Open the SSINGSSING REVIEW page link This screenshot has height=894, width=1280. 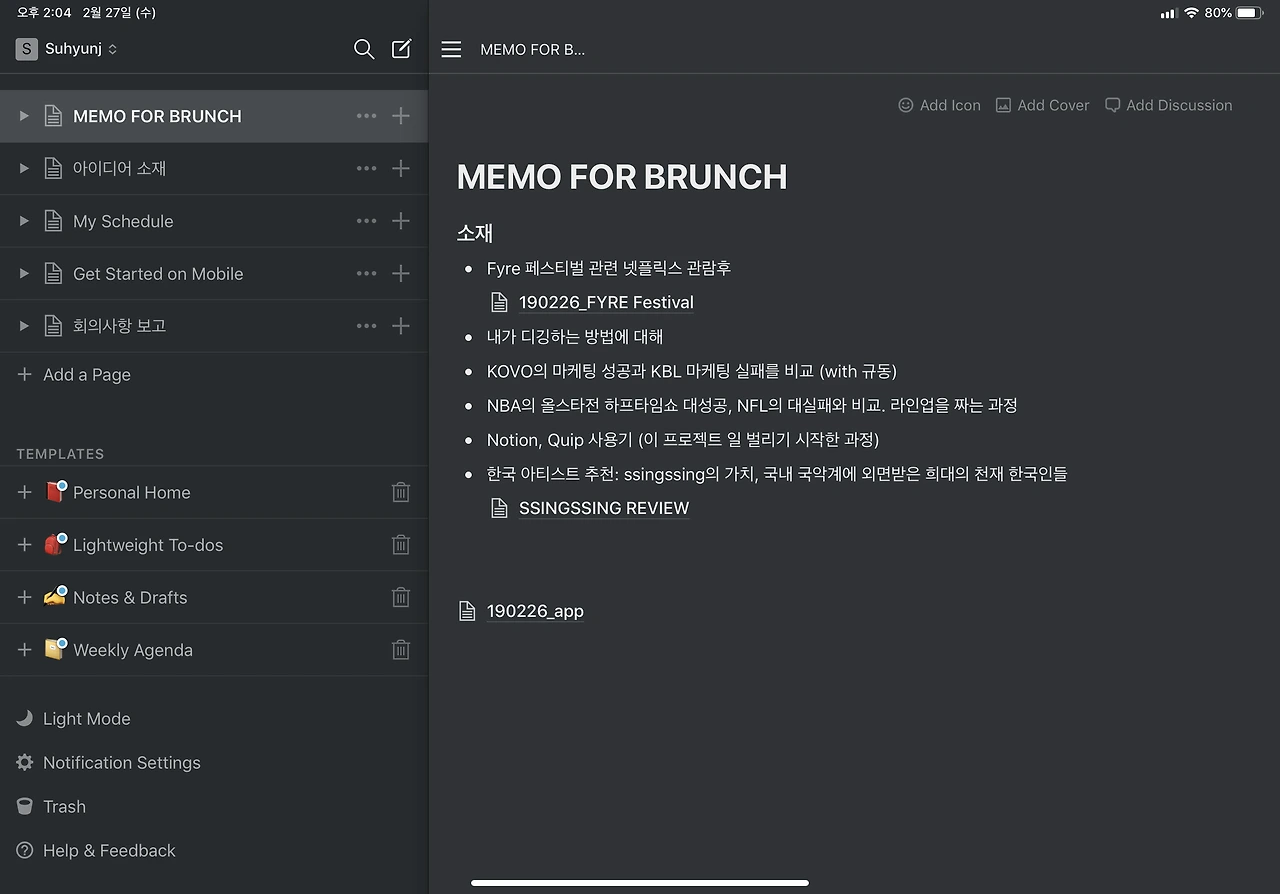[603, 508]
